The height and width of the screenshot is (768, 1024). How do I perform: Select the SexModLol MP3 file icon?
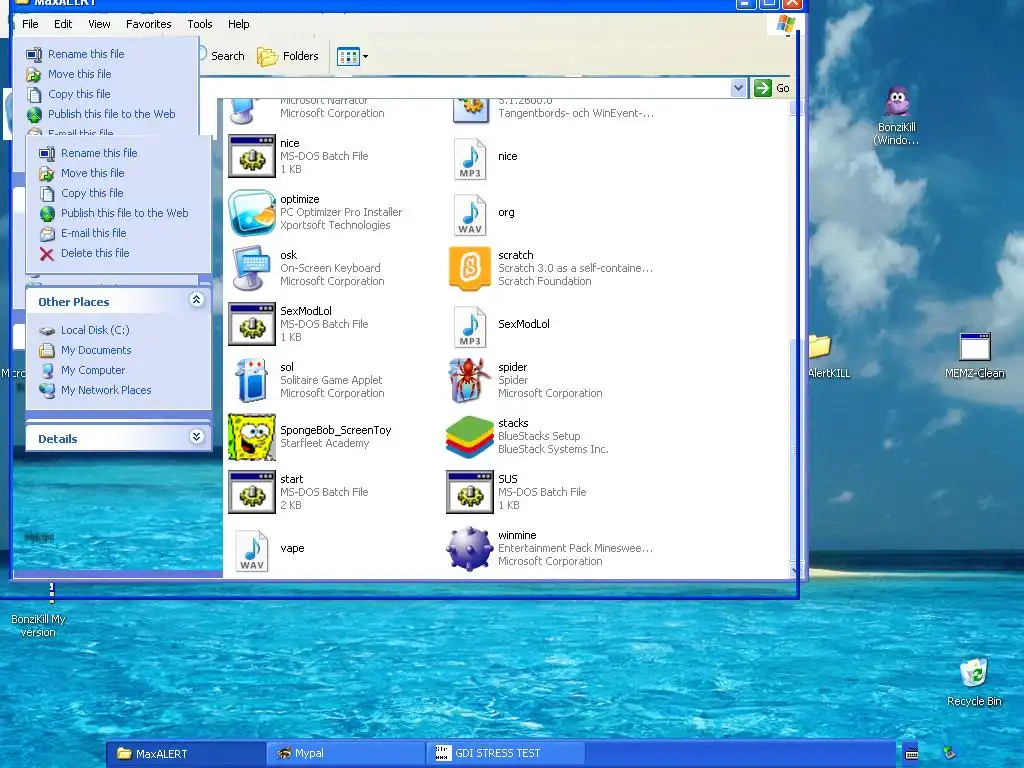pos(470,327)
